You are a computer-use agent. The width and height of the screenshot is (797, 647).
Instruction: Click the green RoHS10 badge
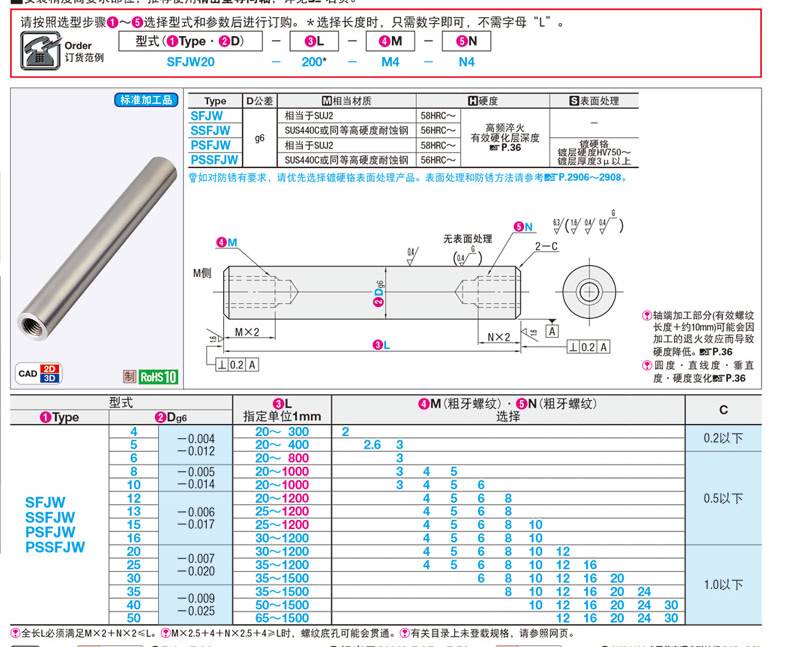tap(158, 376)
